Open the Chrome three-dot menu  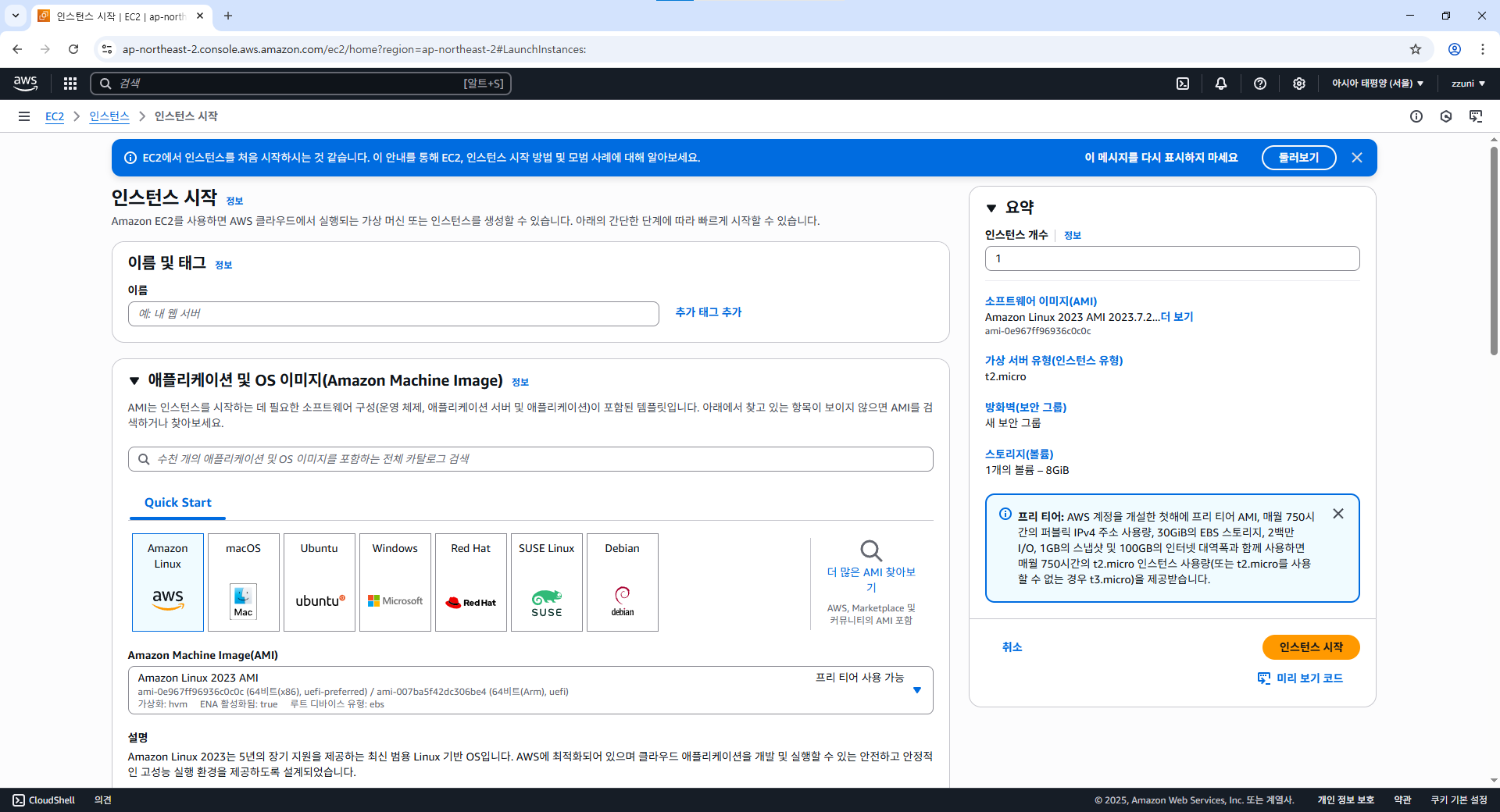pyautogui.click(x=1483, y=49)
